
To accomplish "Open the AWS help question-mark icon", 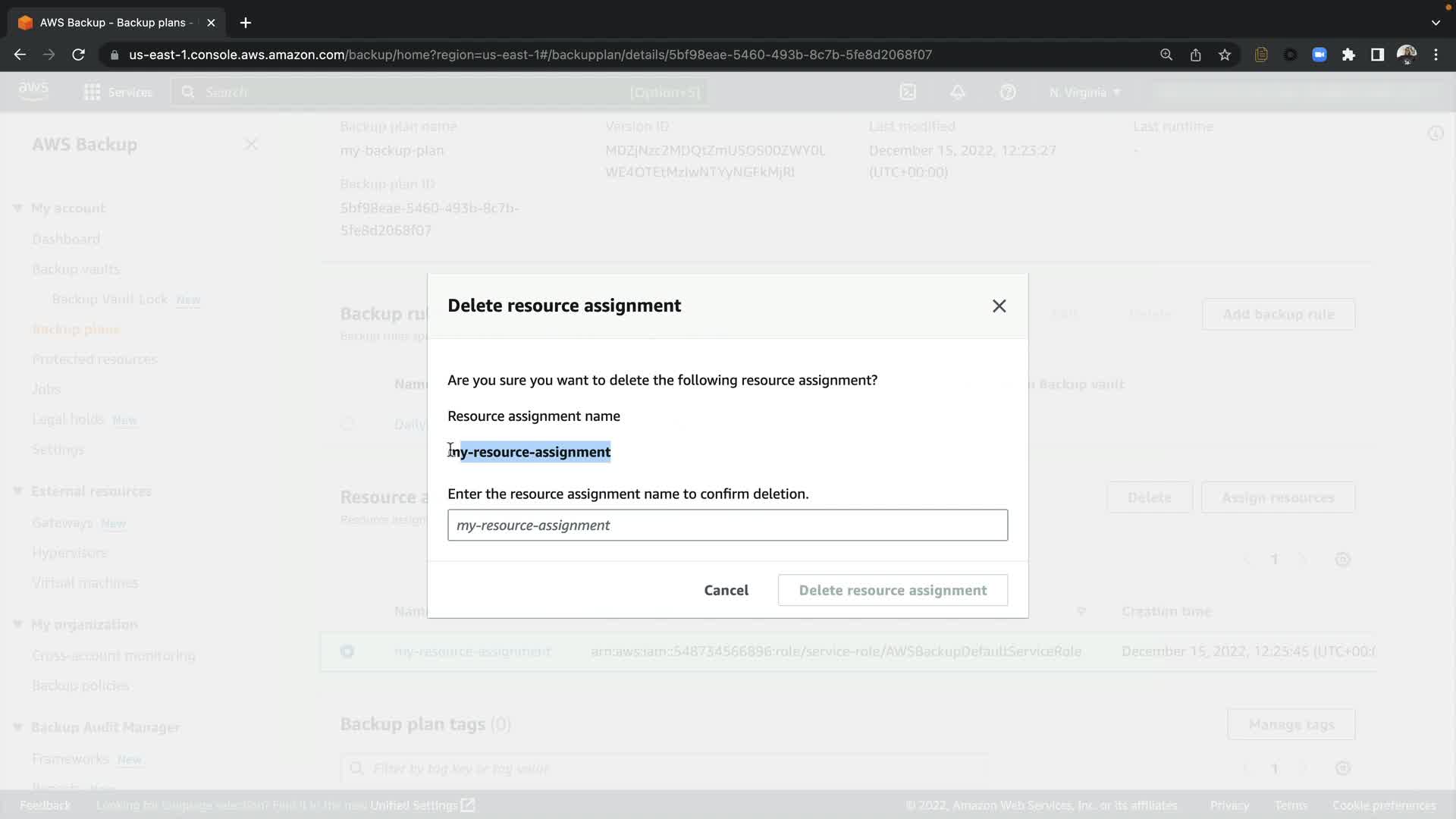I will click(x=1008, y=93).
